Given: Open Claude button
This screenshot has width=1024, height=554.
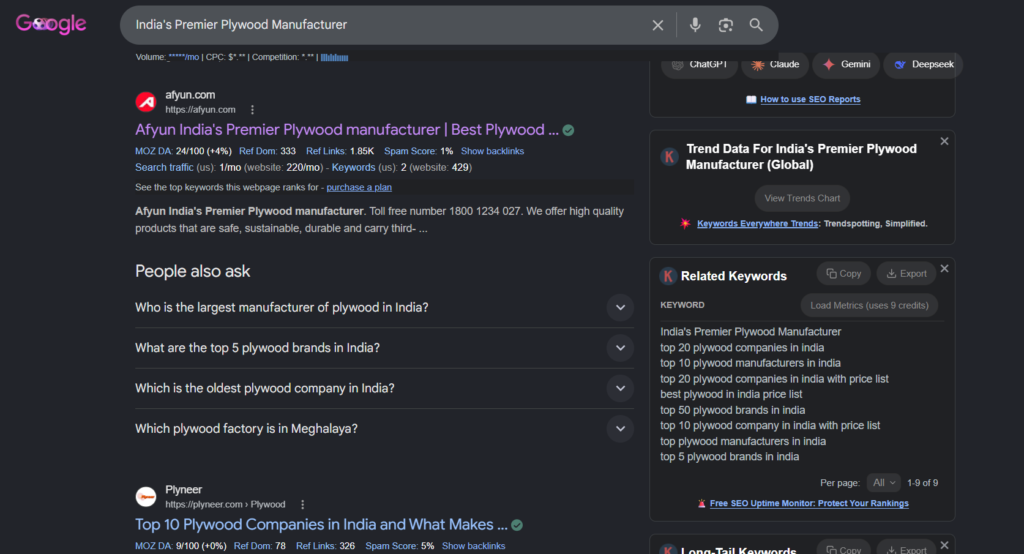Looking at the screenshot, I should coord(775,64).
